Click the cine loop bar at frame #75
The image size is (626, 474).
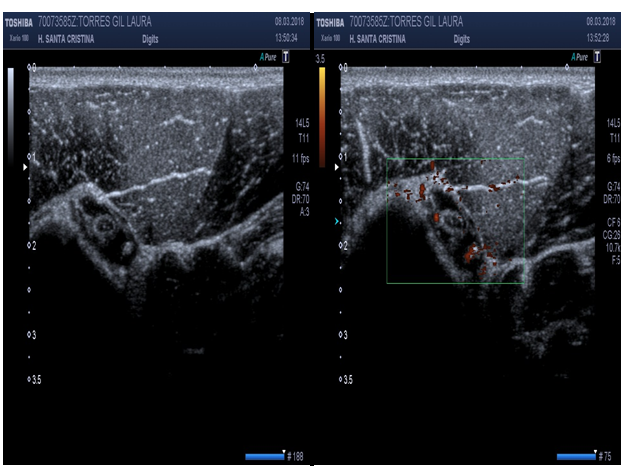pos(576,457)
